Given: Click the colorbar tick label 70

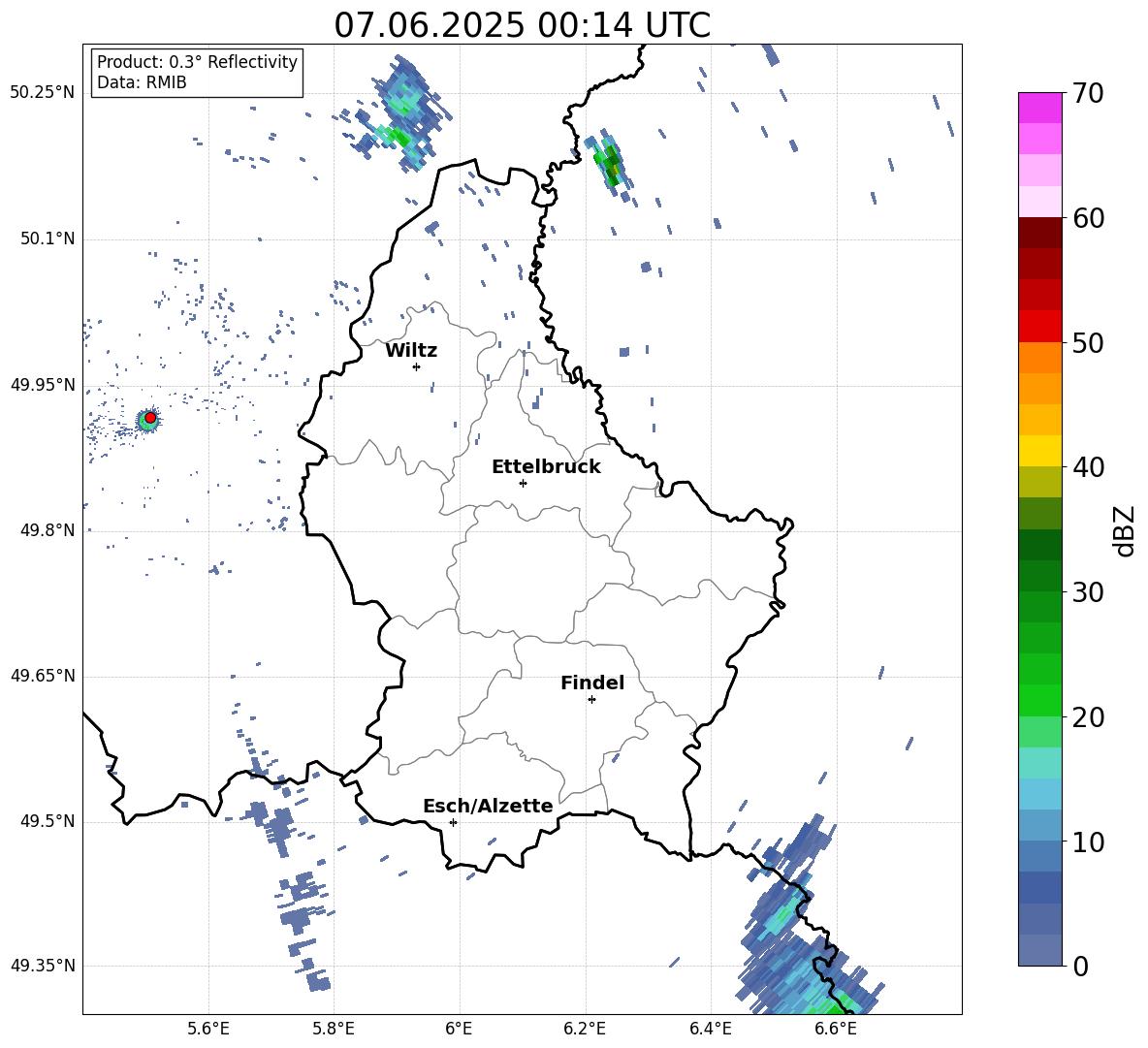Looking at the screenshot, I should 1088,93.
